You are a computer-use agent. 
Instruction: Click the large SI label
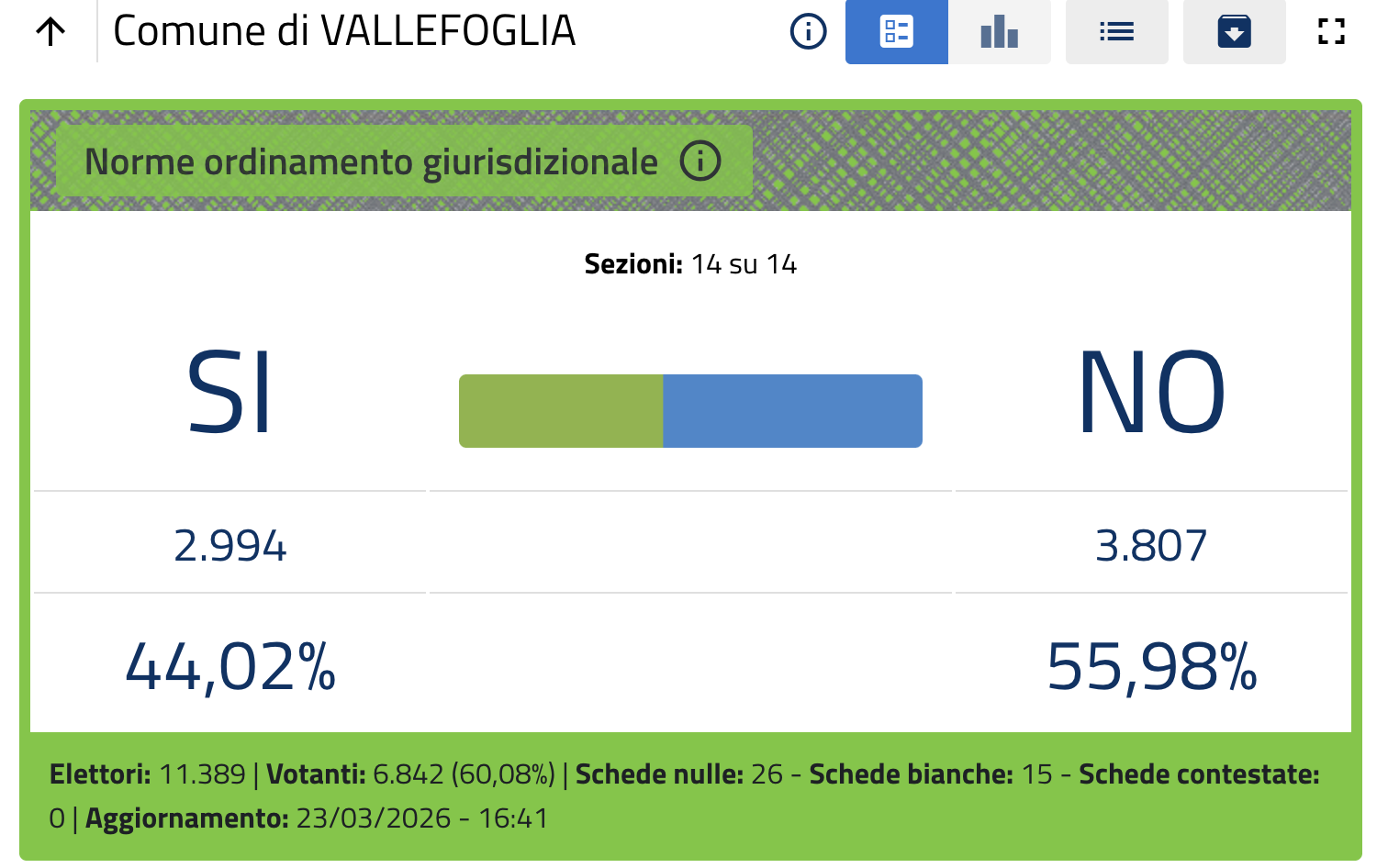pos(229,393)
